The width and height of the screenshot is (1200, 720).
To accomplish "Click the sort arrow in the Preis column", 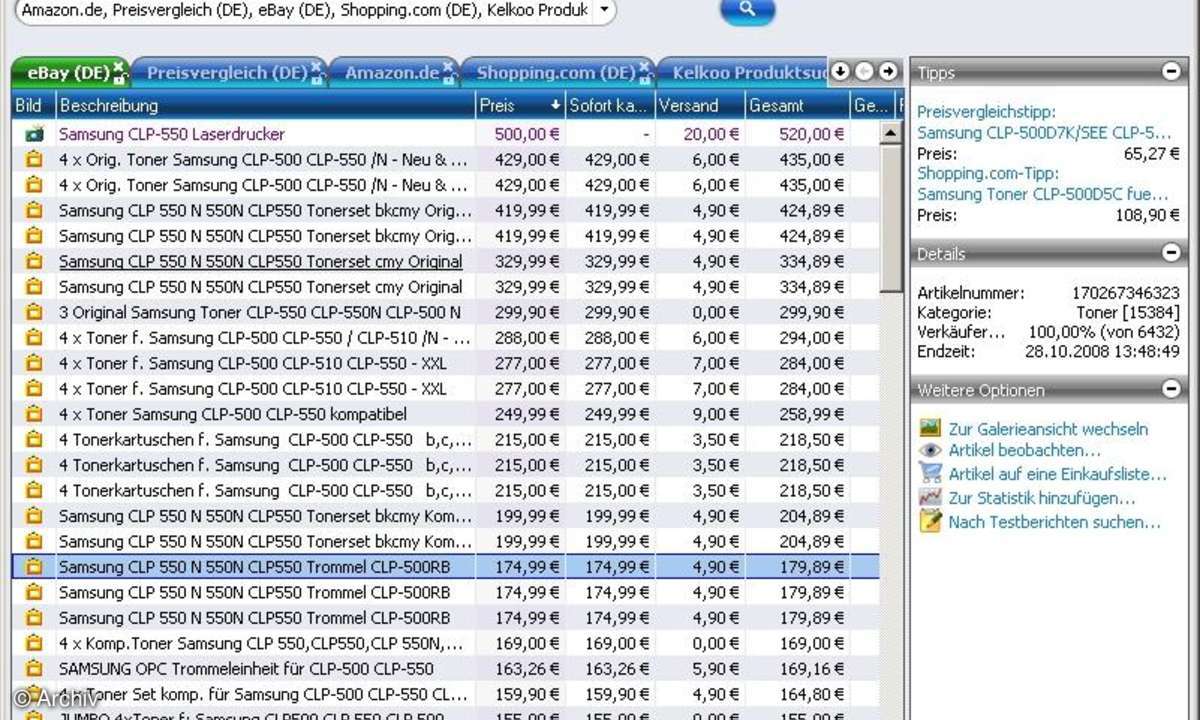I will pos(555,105).
